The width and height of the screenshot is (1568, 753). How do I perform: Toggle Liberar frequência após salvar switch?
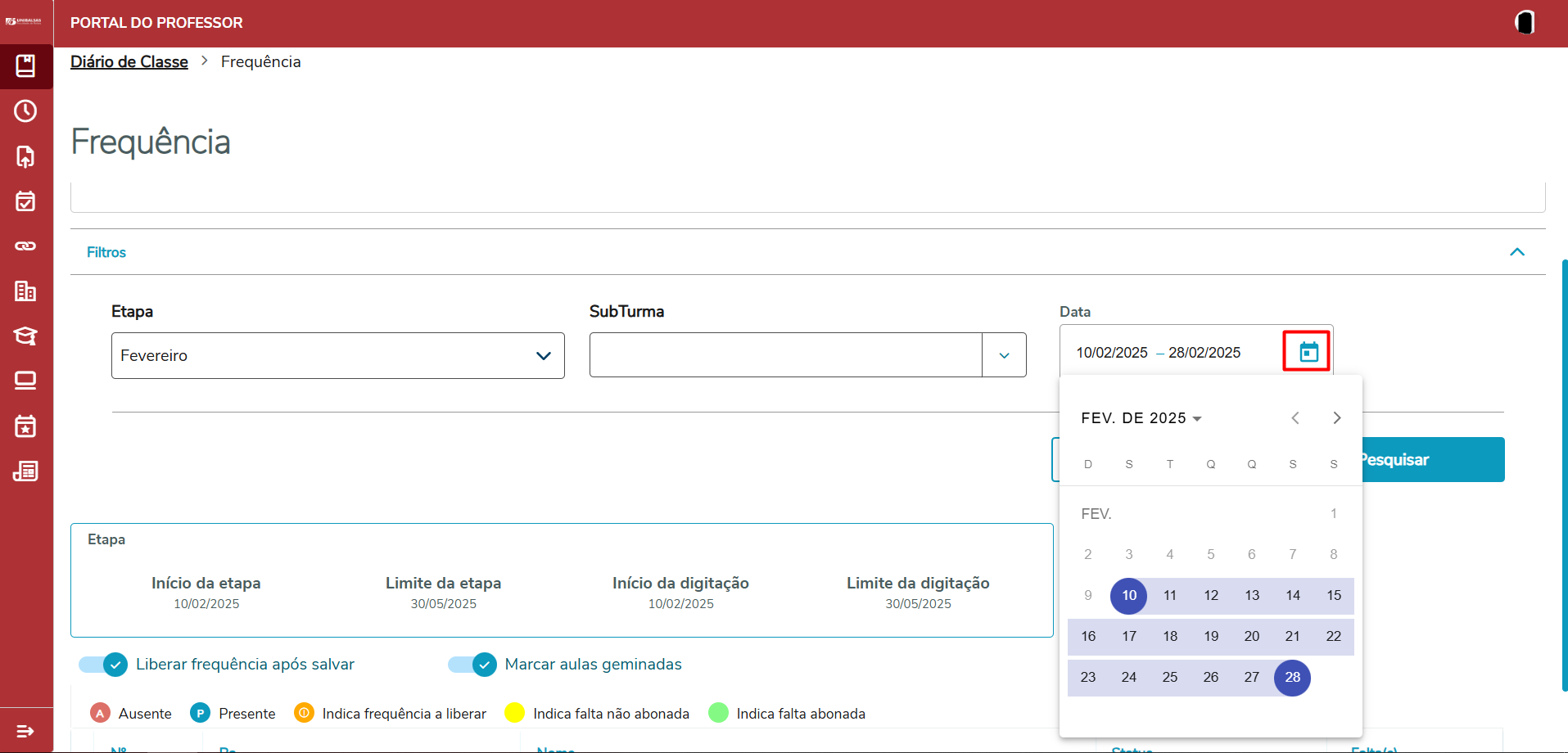(104, 665)
